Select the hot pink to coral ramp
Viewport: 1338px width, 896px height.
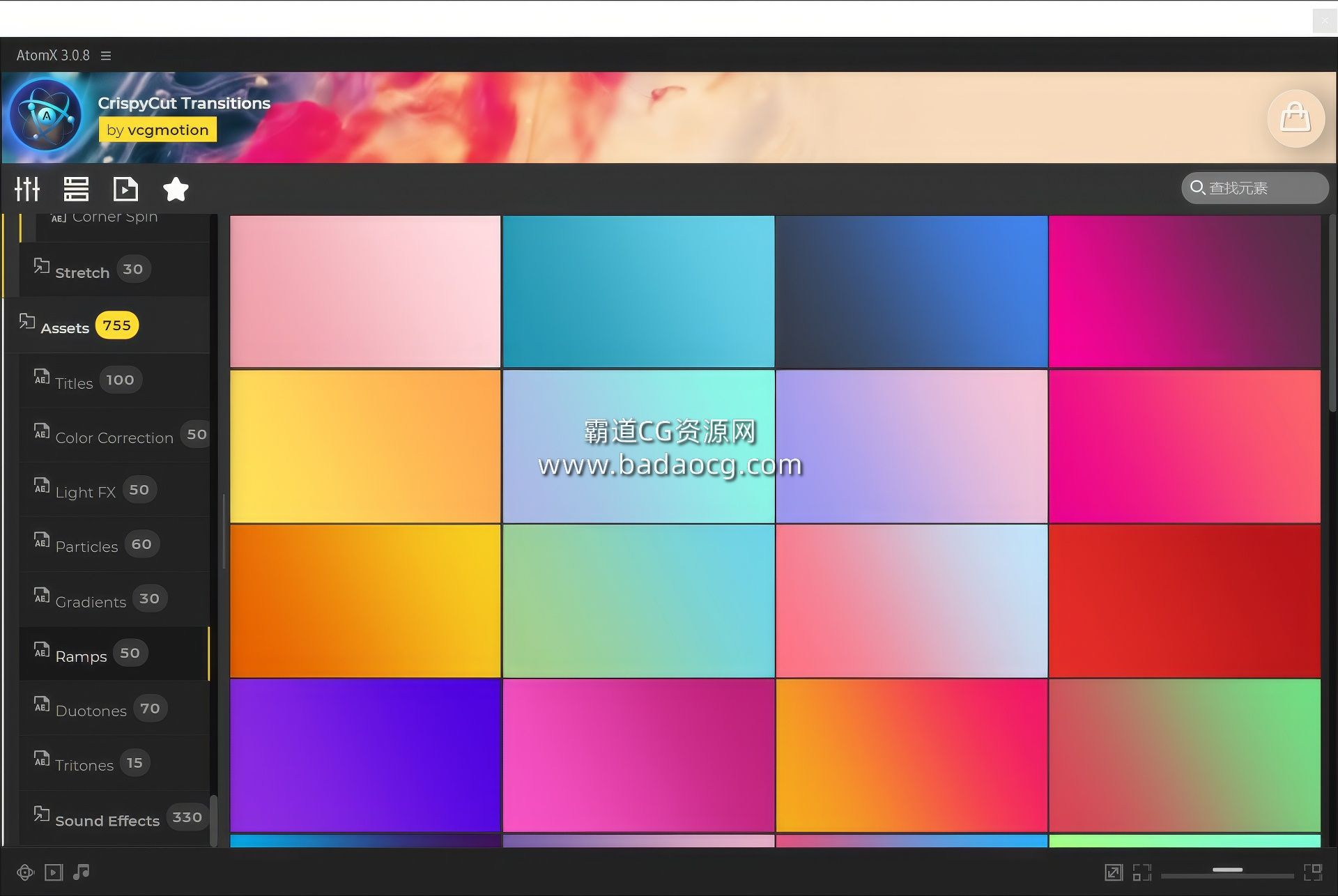point(1185,447)
